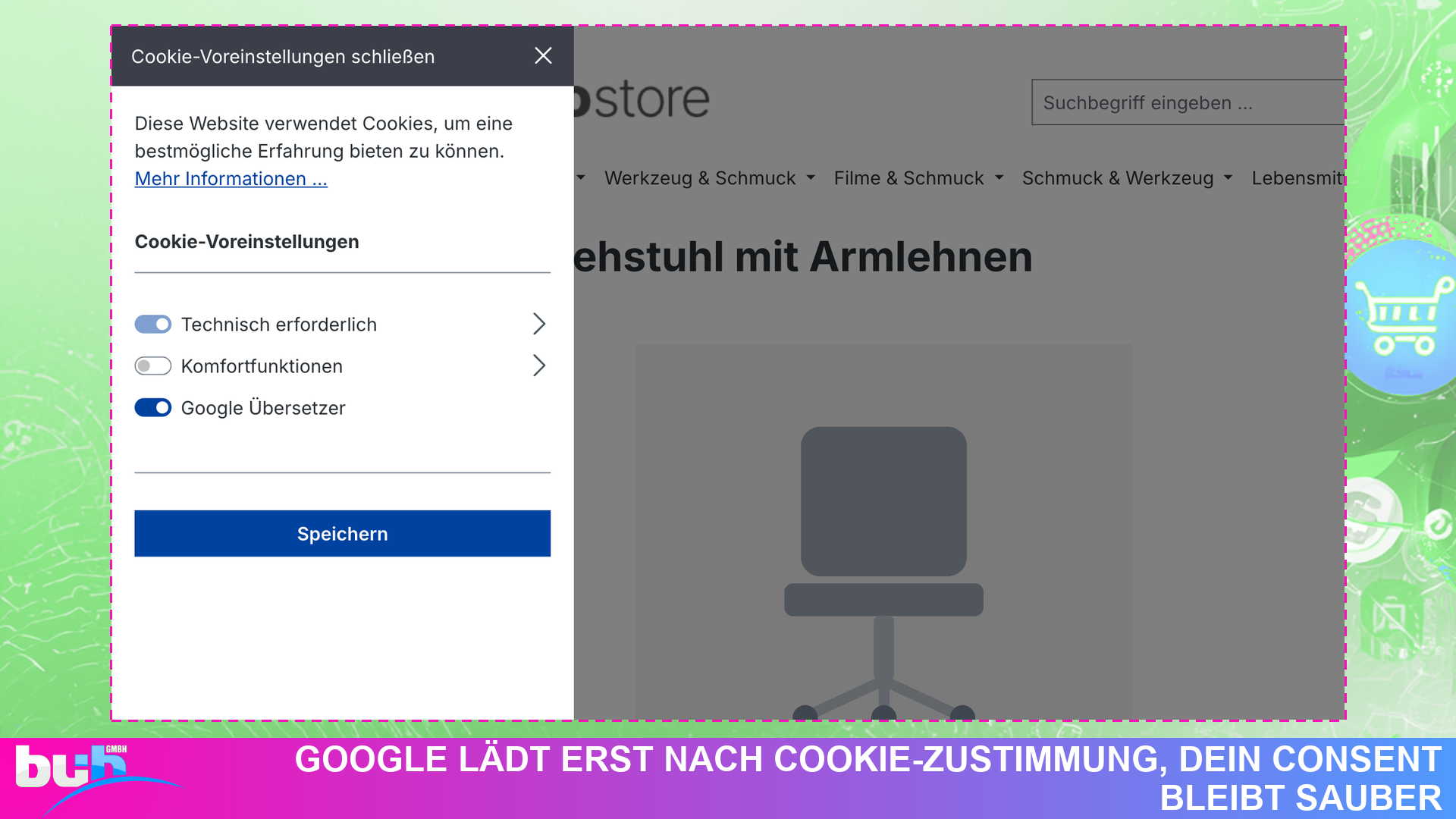Click the dropdown arrow beside Filme & Schmuck
This screenshot has width=1456, height=819.
point(999,178)
